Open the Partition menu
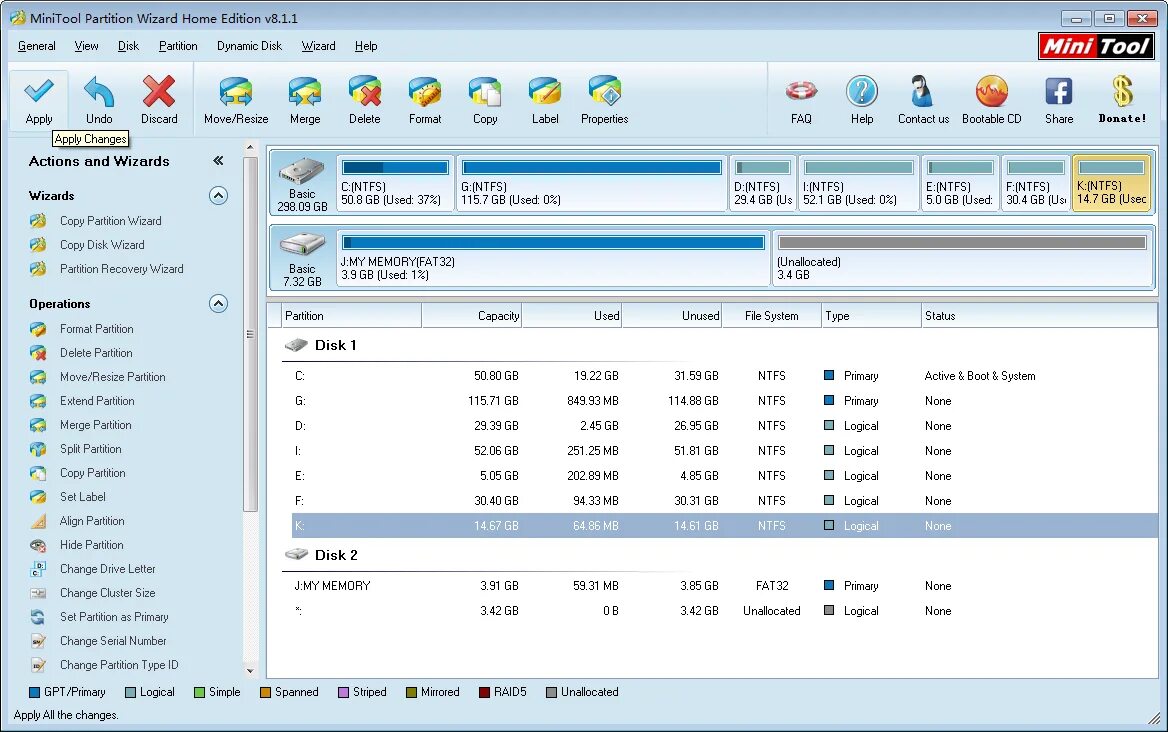1168x732 pixels. tap(178, 46)
